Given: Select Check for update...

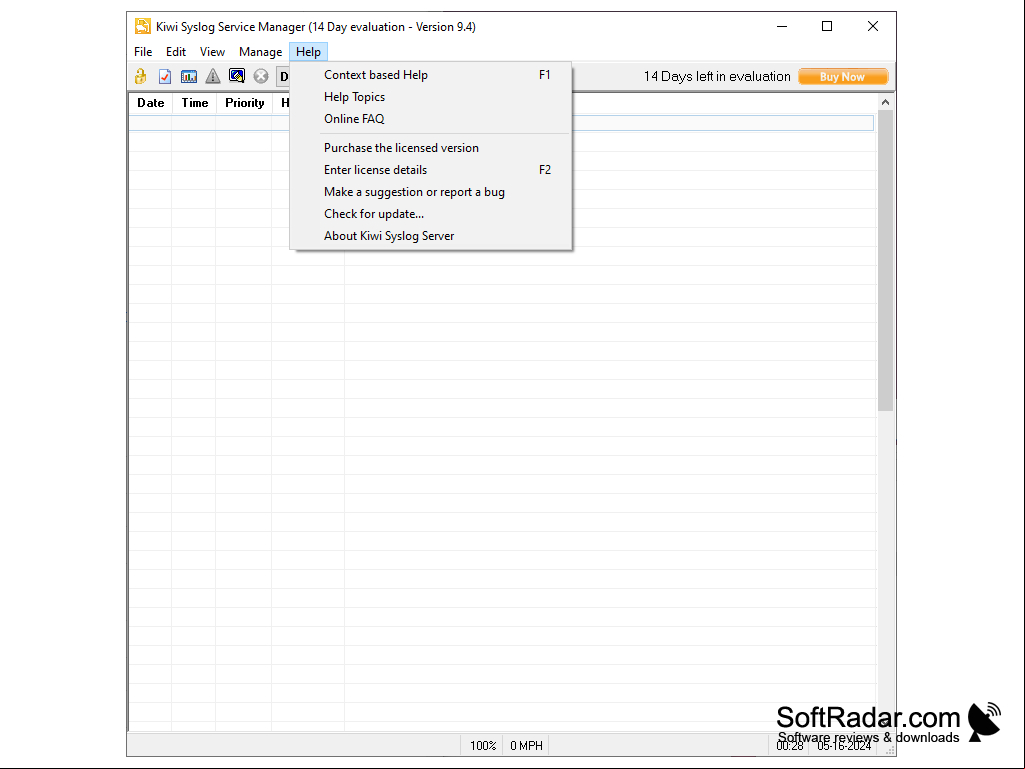Looking at the screenshot, I should point(431,214).
